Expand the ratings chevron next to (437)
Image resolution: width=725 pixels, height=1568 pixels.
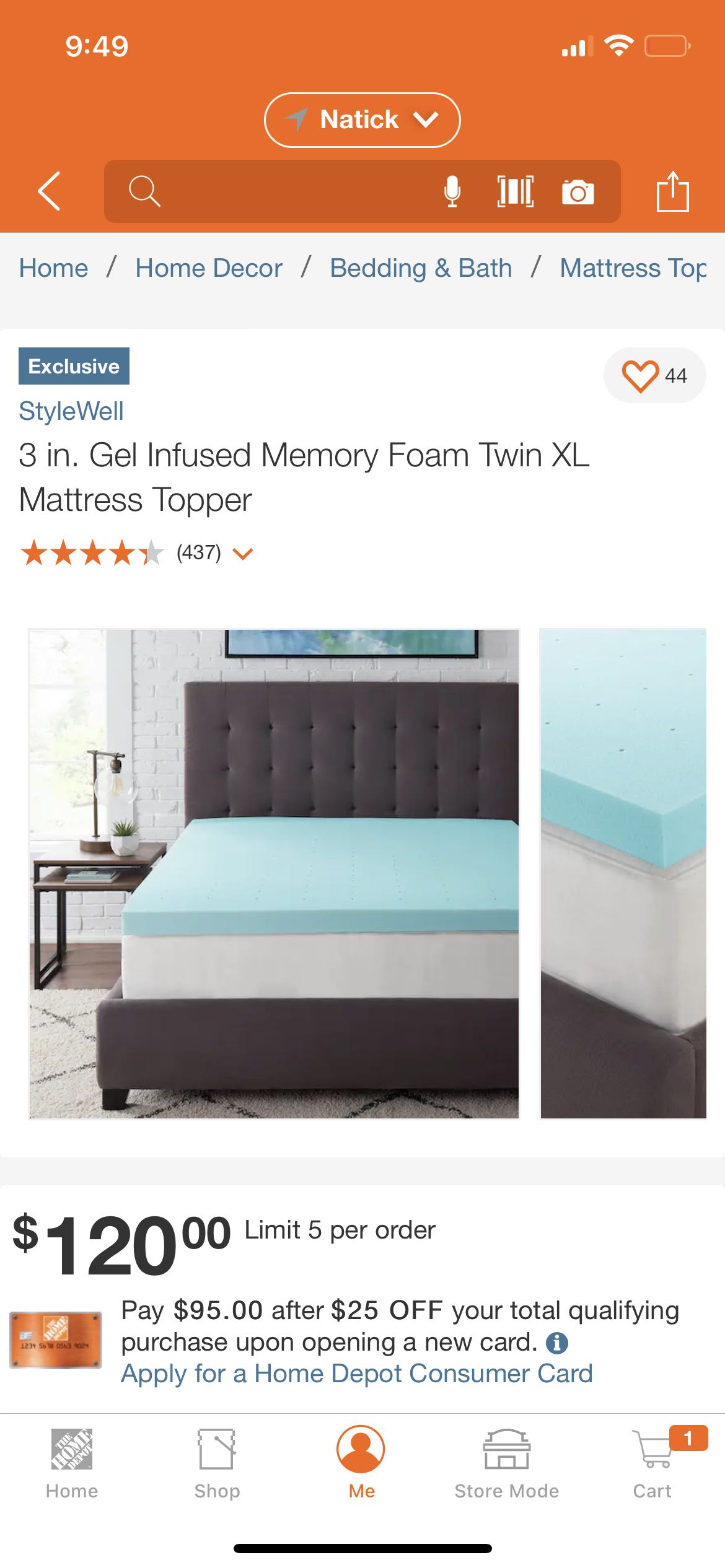(x=243, y=553)
